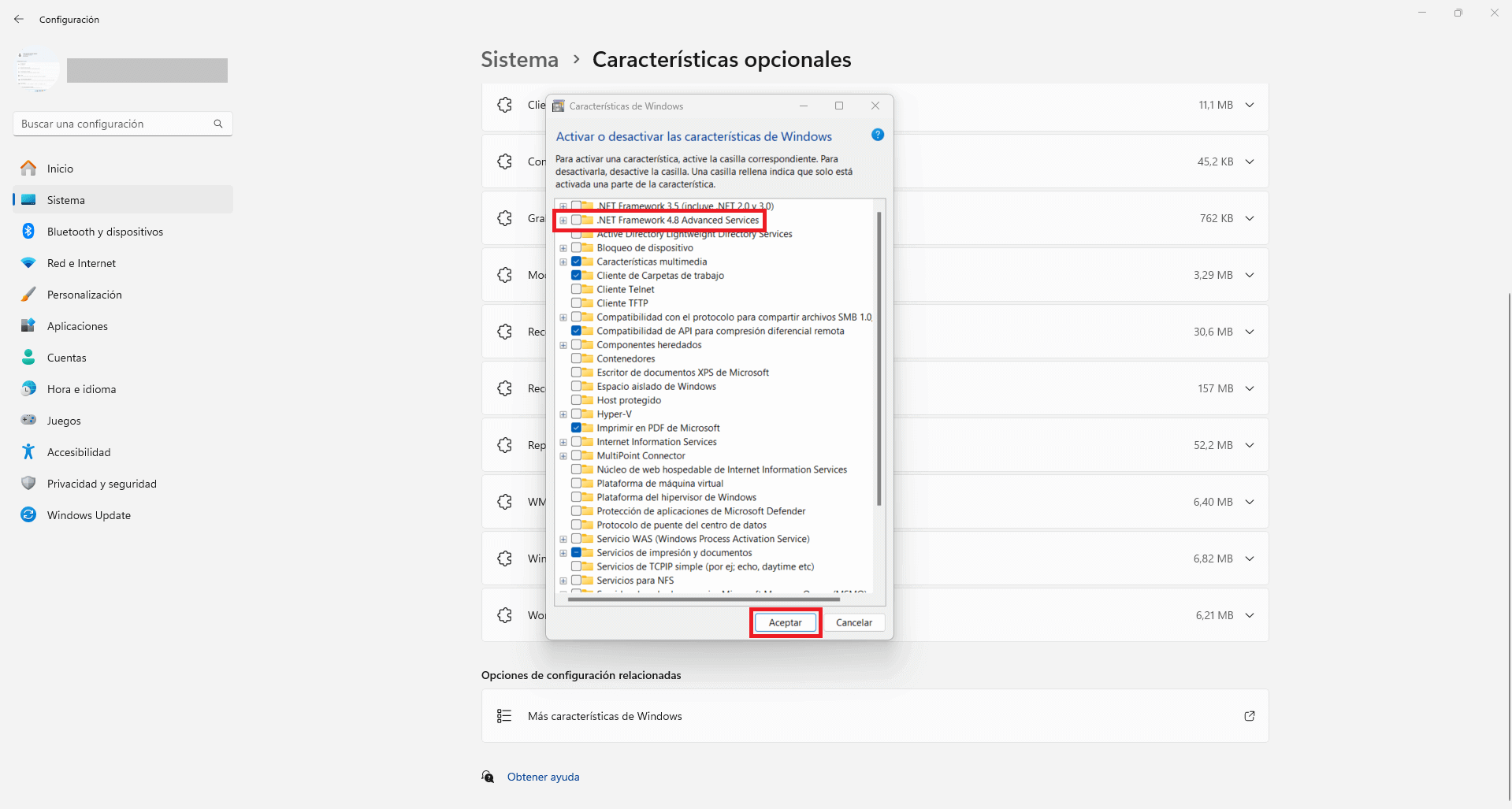Click the user profile avatar picture
Viewport: 1512px width, 809px height.
coord(36,70)
